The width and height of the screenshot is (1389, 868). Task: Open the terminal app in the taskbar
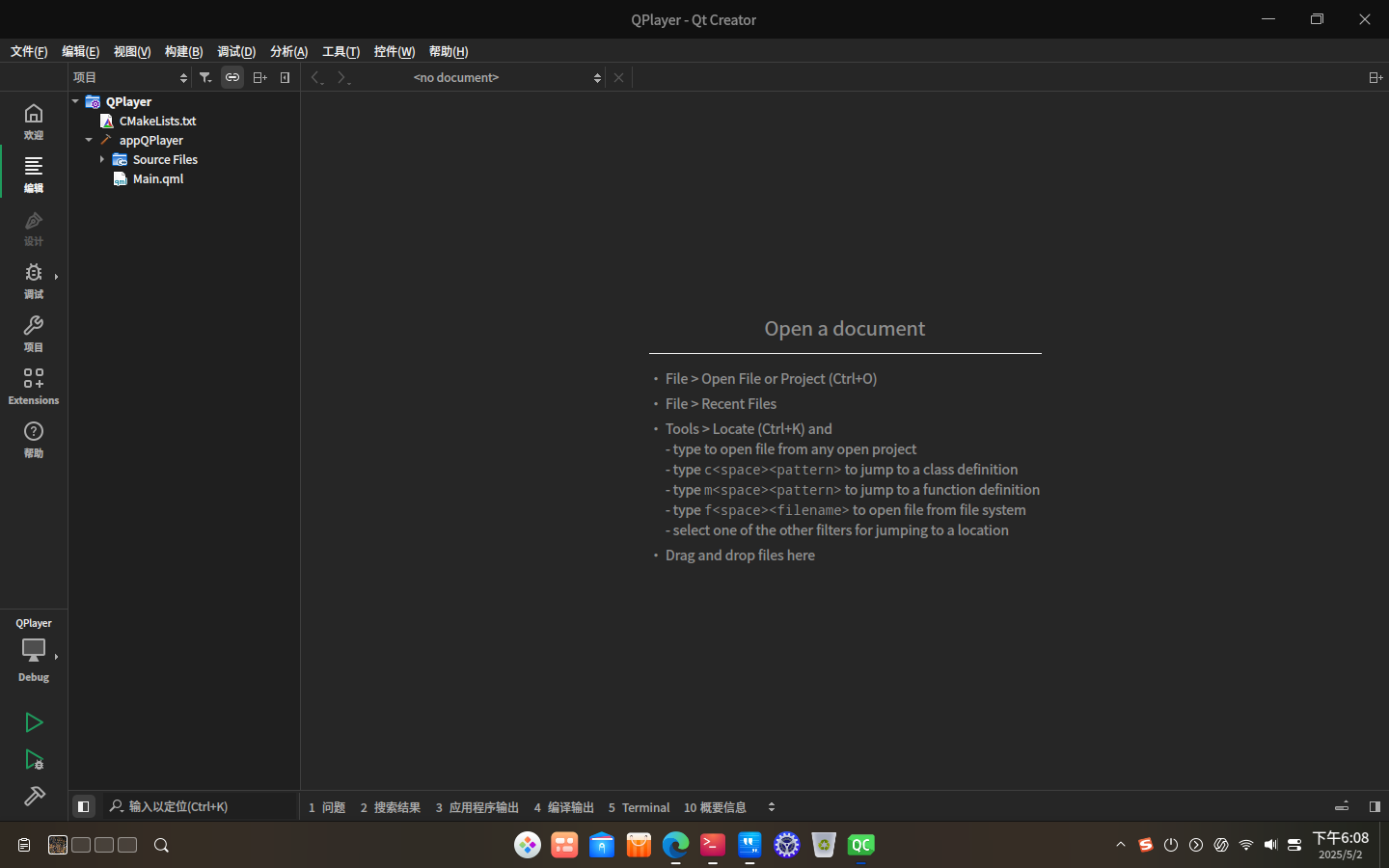pos(713,845)
